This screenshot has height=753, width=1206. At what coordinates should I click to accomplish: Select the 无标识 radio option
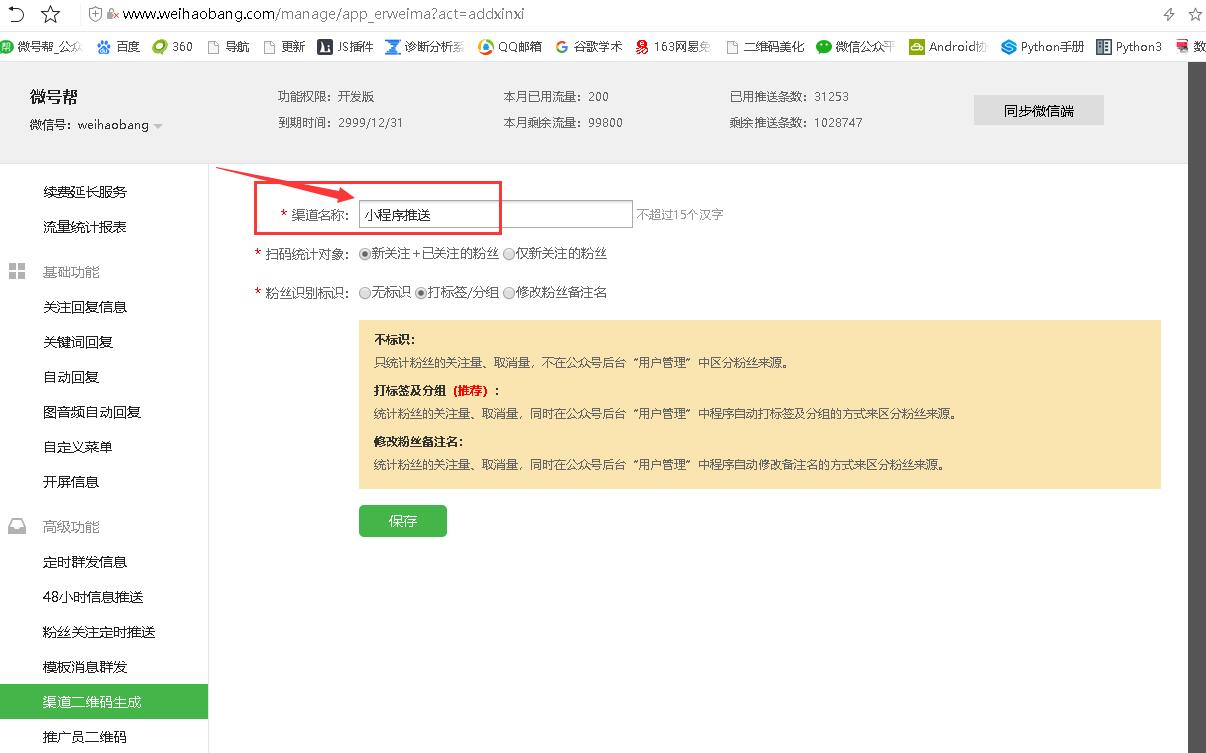pos(365,293)
